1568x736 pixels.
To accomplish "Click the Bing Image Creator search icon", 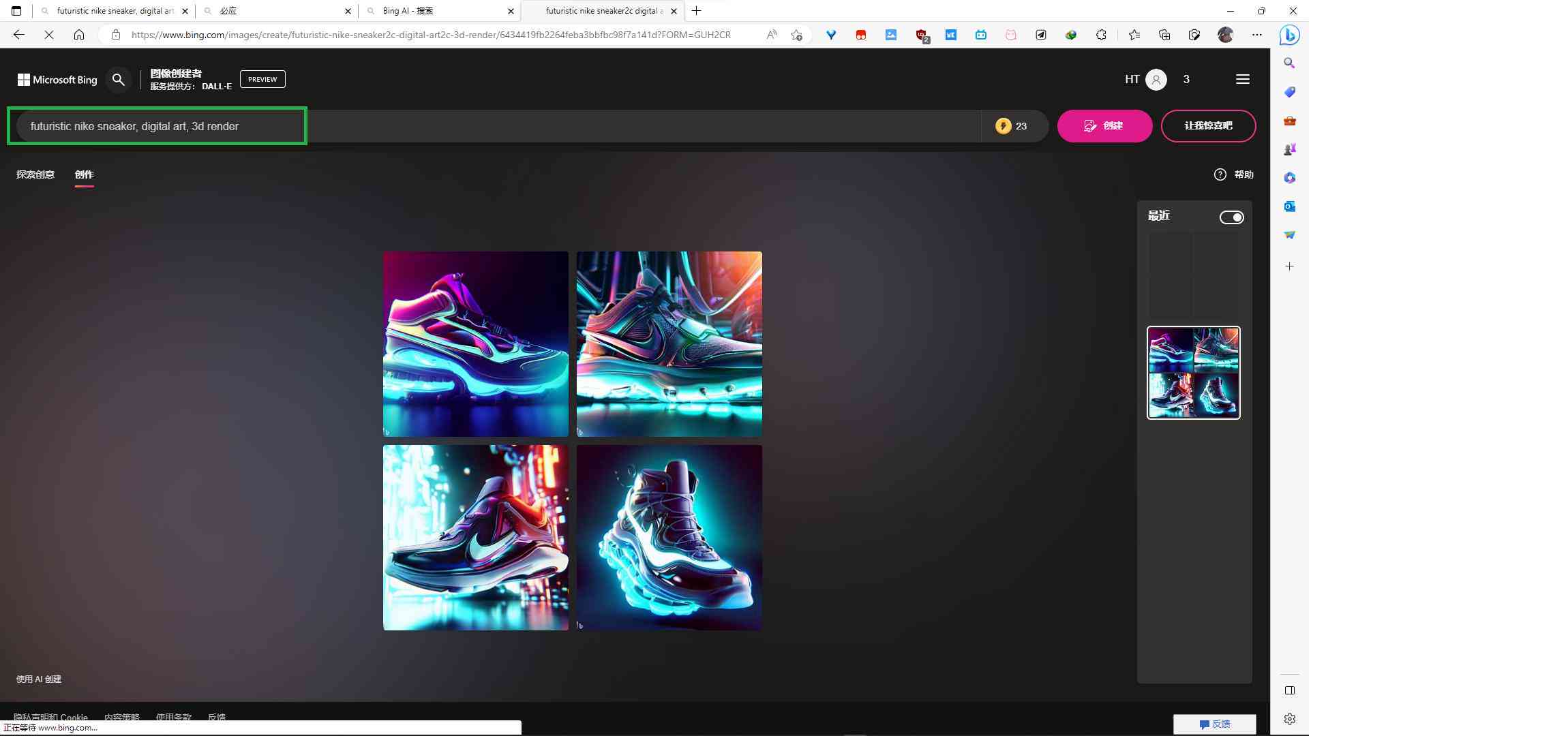I will coord(119,79).
